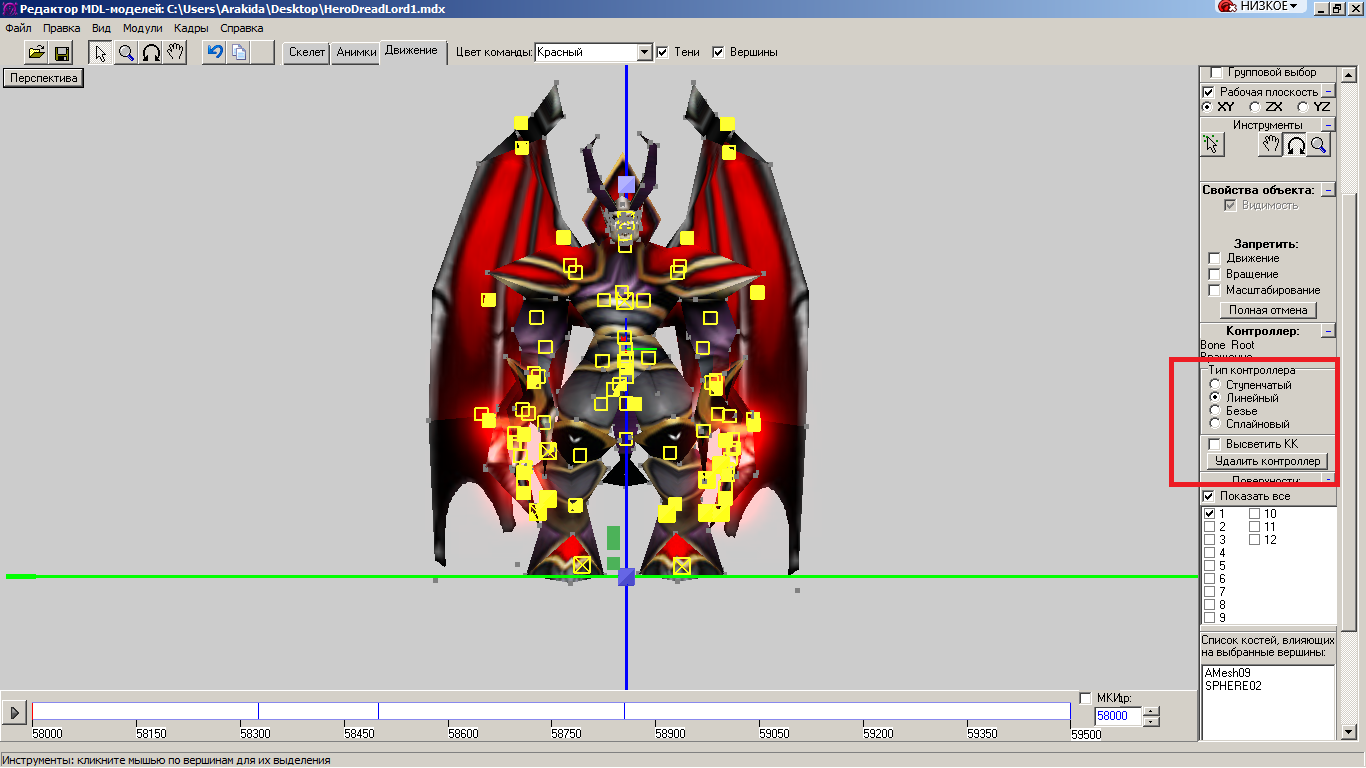
Task: Open the Справка menu
Action: (x=242, y=28)
